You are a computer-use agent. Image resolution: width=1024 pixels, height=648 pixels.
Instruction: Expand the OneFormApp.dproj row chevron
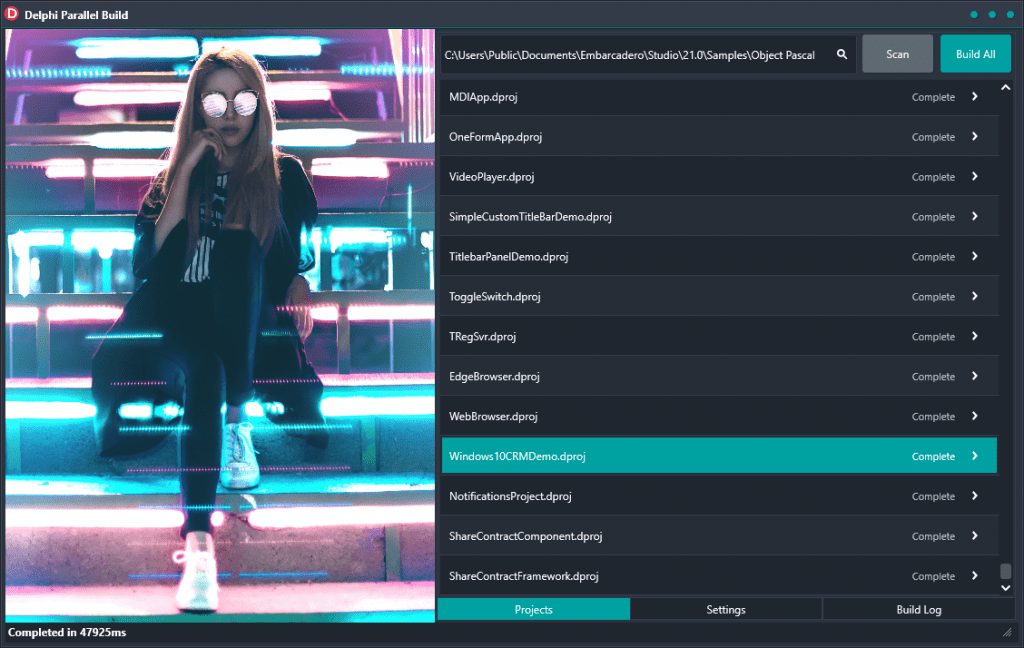pos(974,137)
